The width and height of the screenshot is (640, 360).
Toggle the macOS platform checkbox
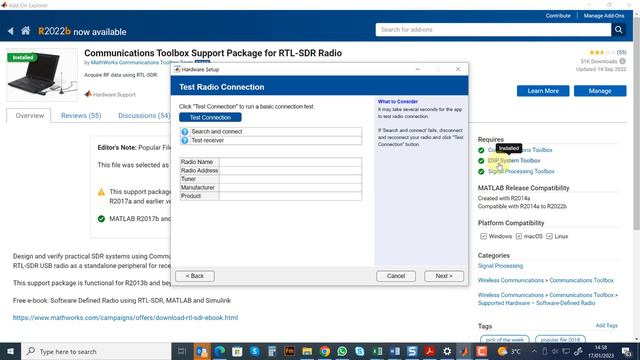coord(519,236)
